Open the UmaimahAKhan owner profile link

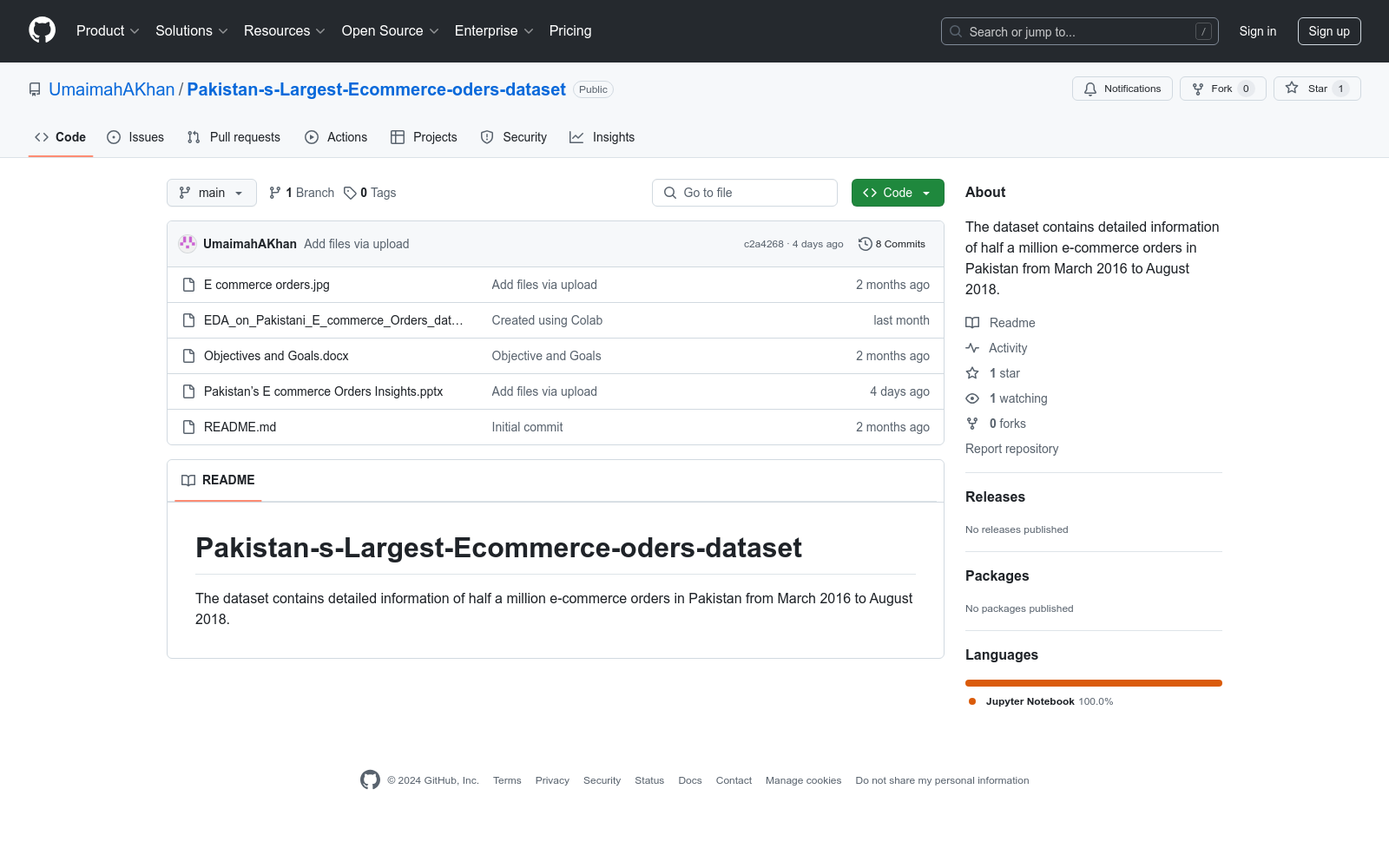[x=112, y=89]
